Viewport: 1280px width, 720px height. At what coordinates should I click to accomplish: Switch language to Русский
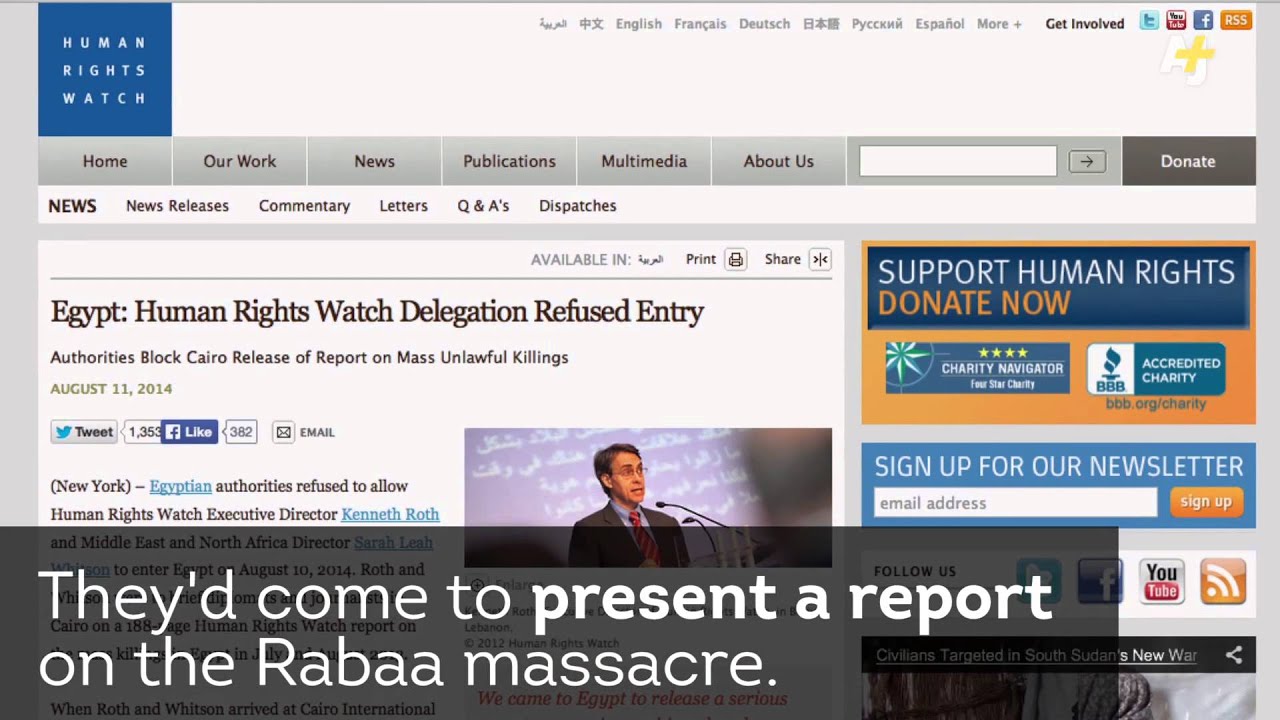pyautogui.click(x=877, y=24)
